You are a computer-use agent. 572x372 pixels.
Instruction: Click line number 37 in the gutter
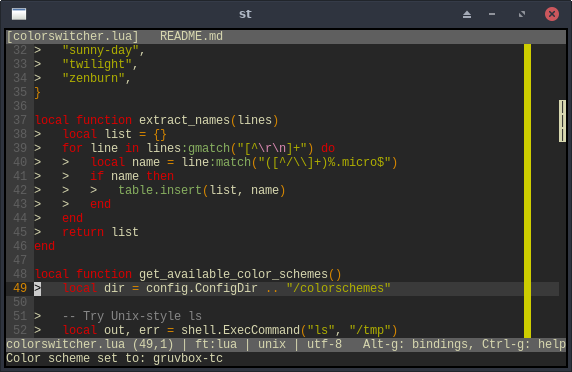pos(20,120)
